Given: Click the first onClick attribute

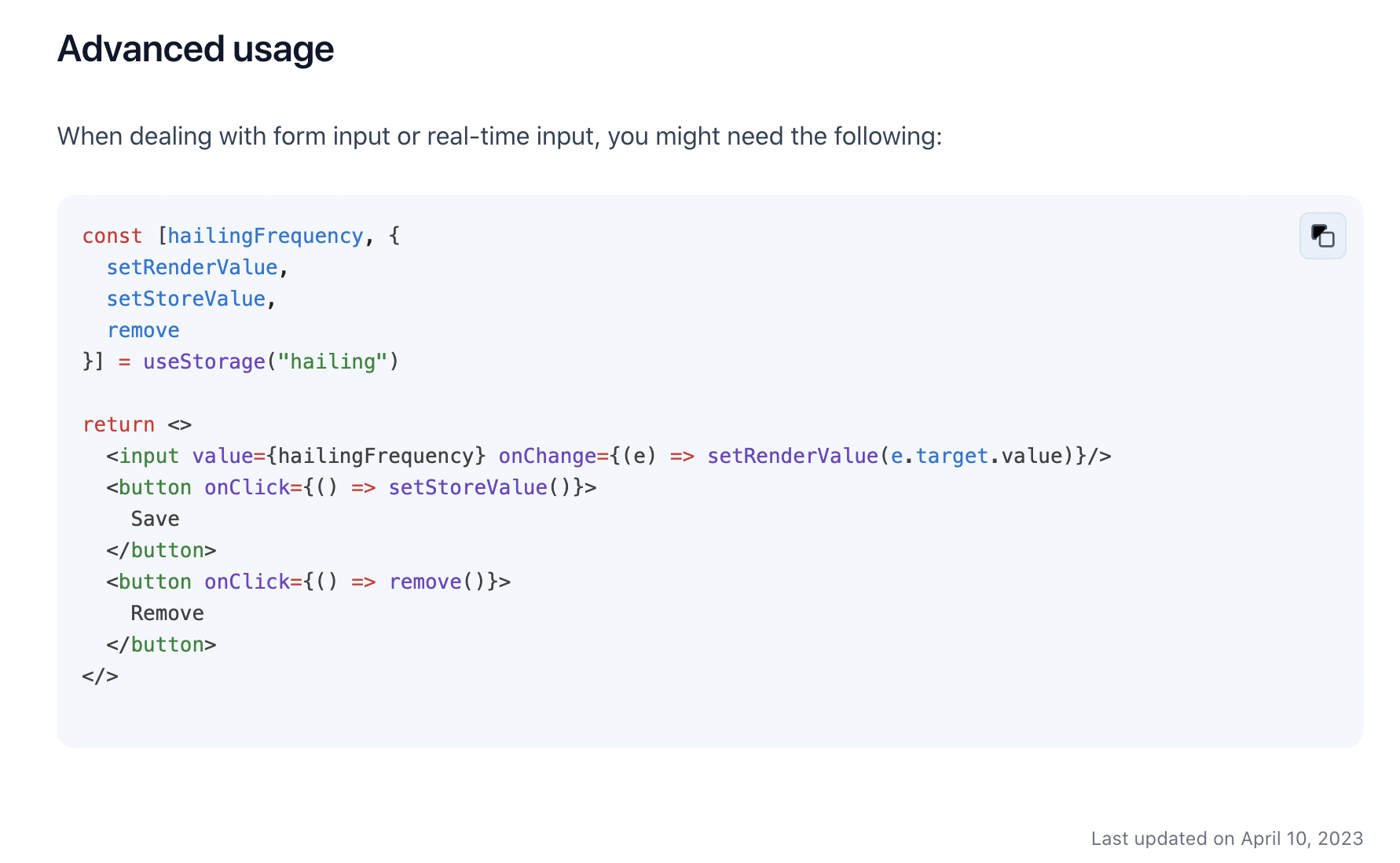Looking at the screenshot, I should point(247,487).
